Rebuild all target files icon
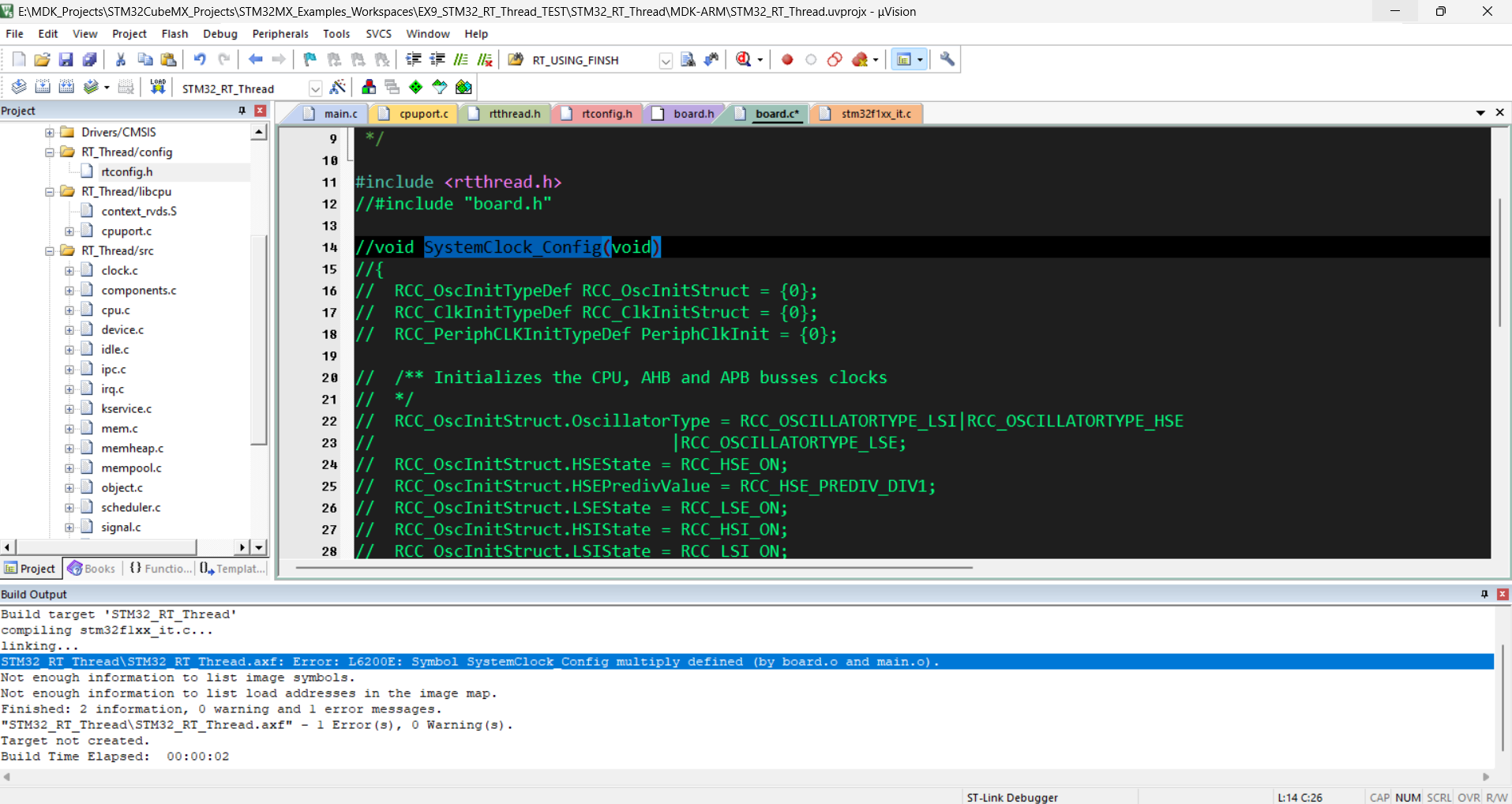Image resolution: width=1512 pixels, height=804 pixels. click(x=66, y=87)
